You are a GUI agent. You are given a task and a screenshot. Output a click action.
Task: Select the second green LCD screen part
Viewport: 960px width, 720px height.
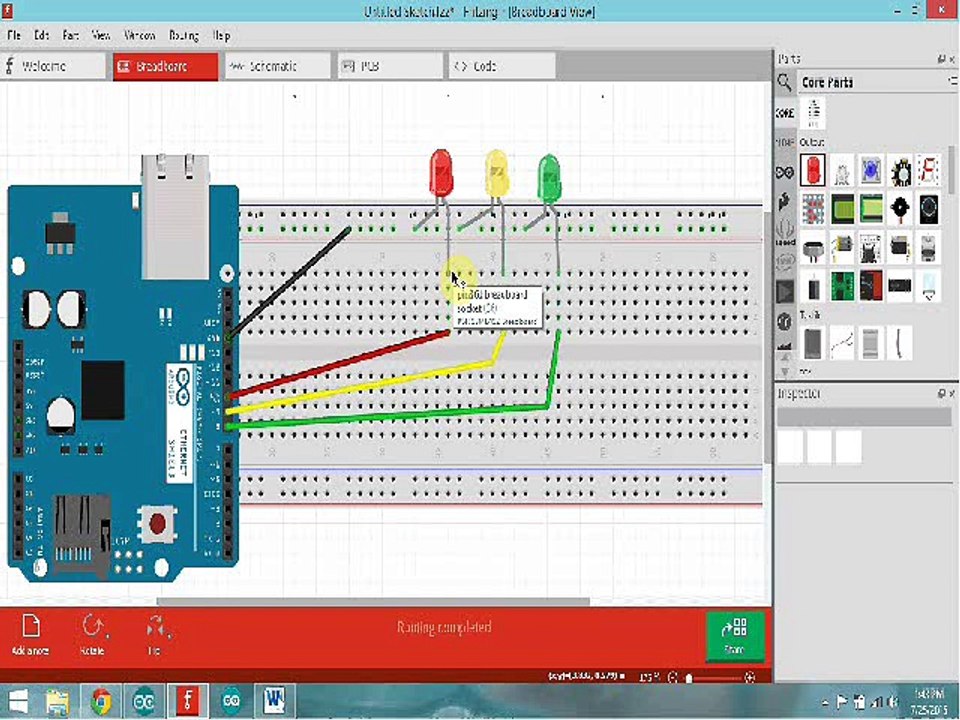click(871, 209)
